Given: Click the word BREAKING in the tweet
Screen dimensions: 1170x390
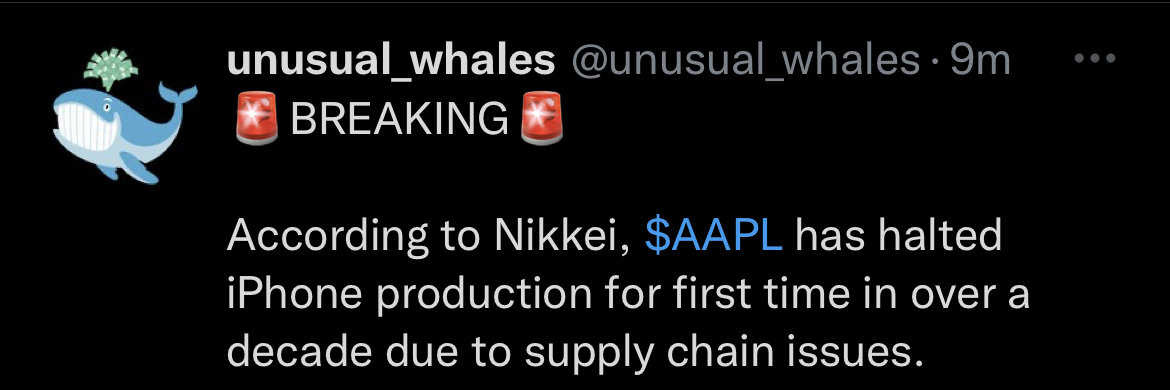Looking at the screenshot, I should pyautogui.click(x=399, y=121).
